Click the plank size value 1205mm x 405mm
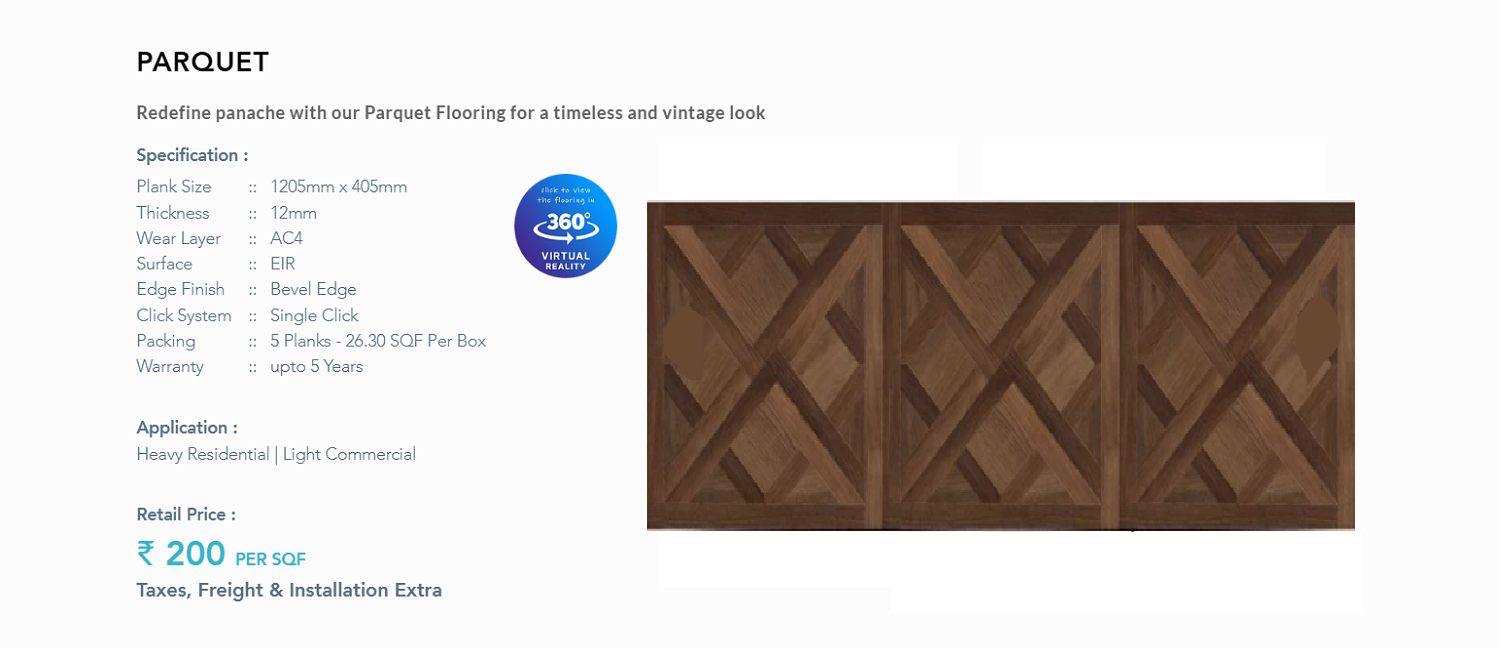The height and width of the screenshot is (648, 1508). coord(338,187)
